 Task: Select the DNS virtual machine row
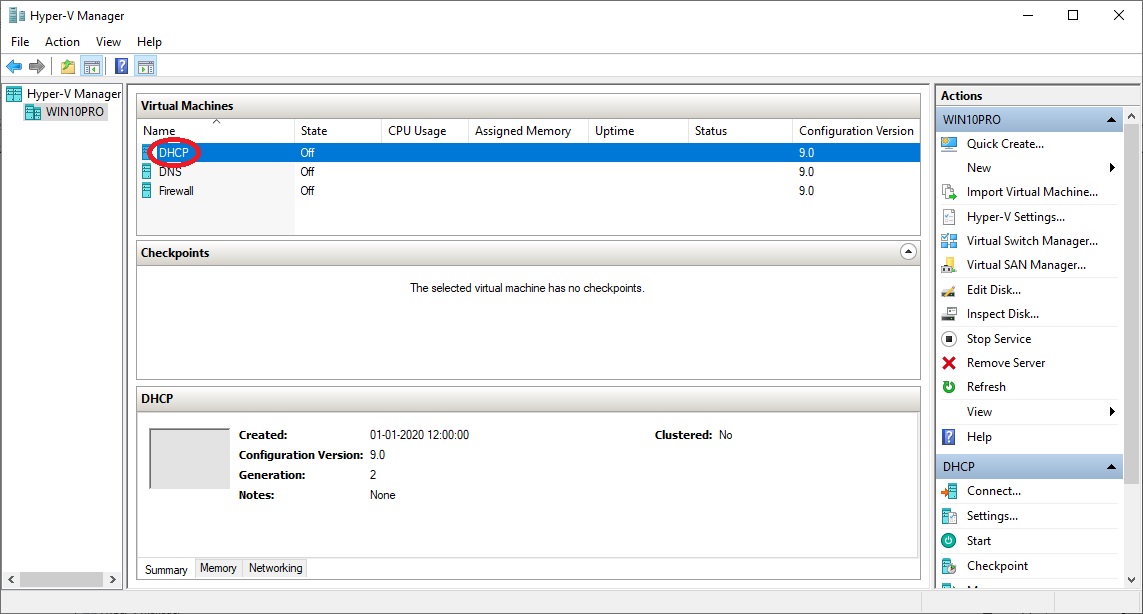528,172
